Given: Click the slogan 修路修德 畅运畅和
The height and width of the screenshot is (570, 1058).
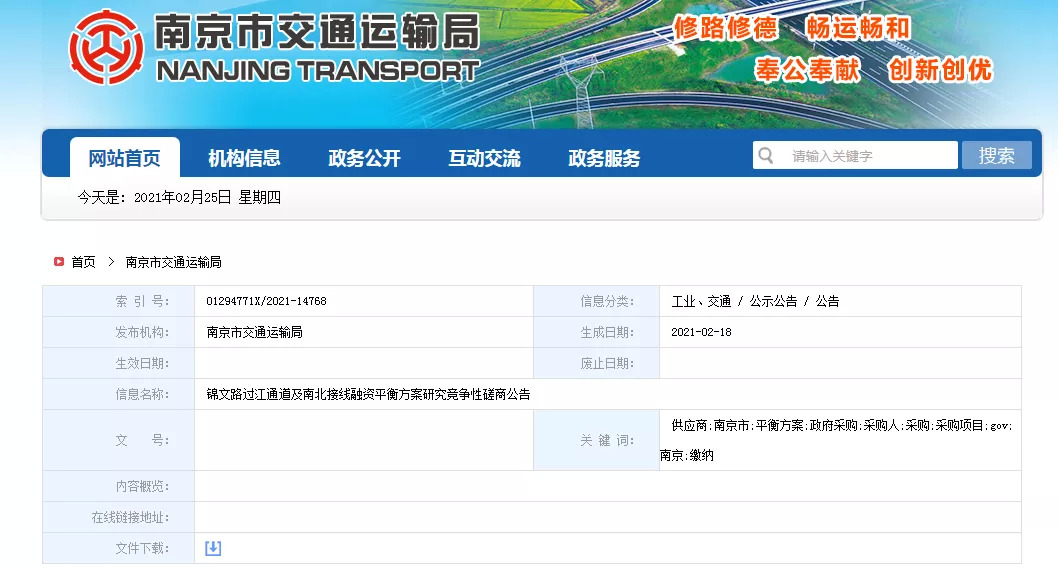Looking at the screenshot, I should 792,28.
